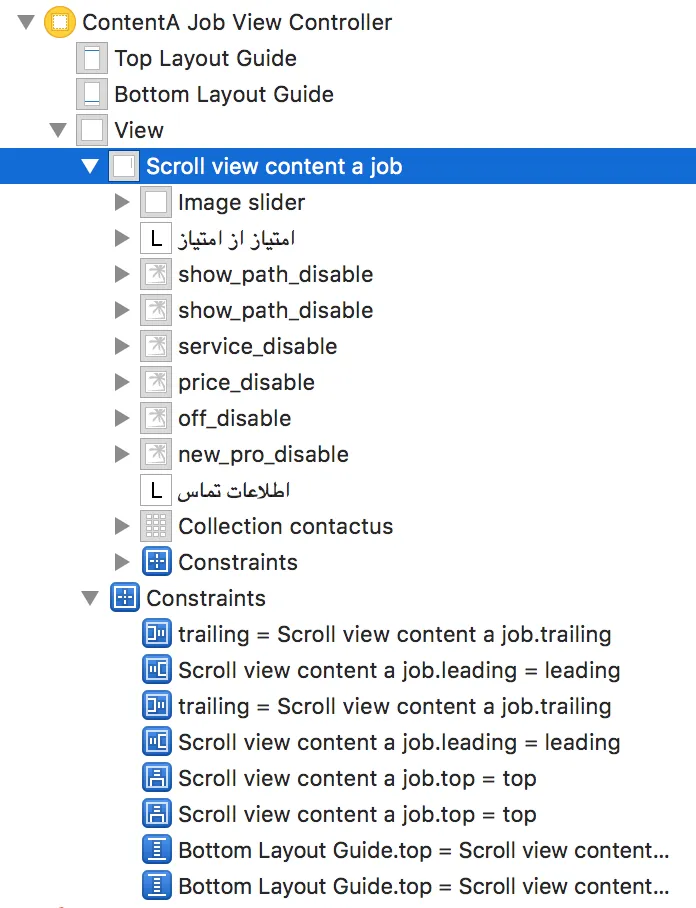
Task: Click the Bottom Layout Guide icon
Action: (x=92, y=94)
